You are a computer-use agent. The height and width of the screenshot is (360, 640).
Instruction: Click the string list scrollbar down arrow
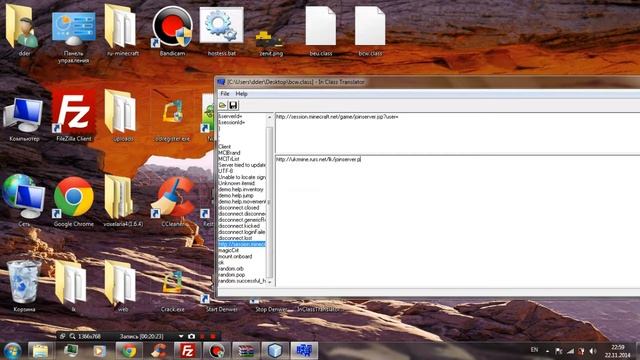point(269,282)
